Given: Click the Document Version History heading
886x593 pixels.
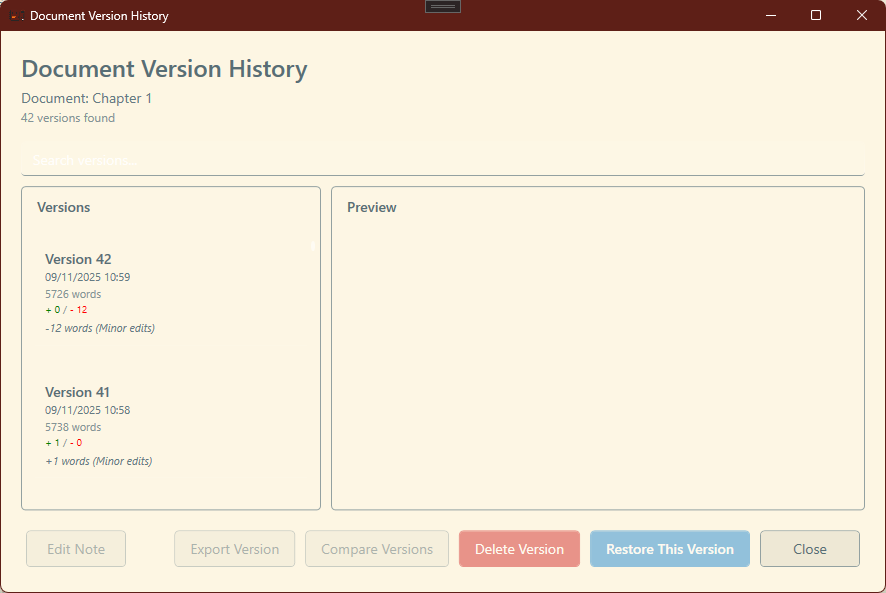Looking at the screenshot, I should point(164,69).
